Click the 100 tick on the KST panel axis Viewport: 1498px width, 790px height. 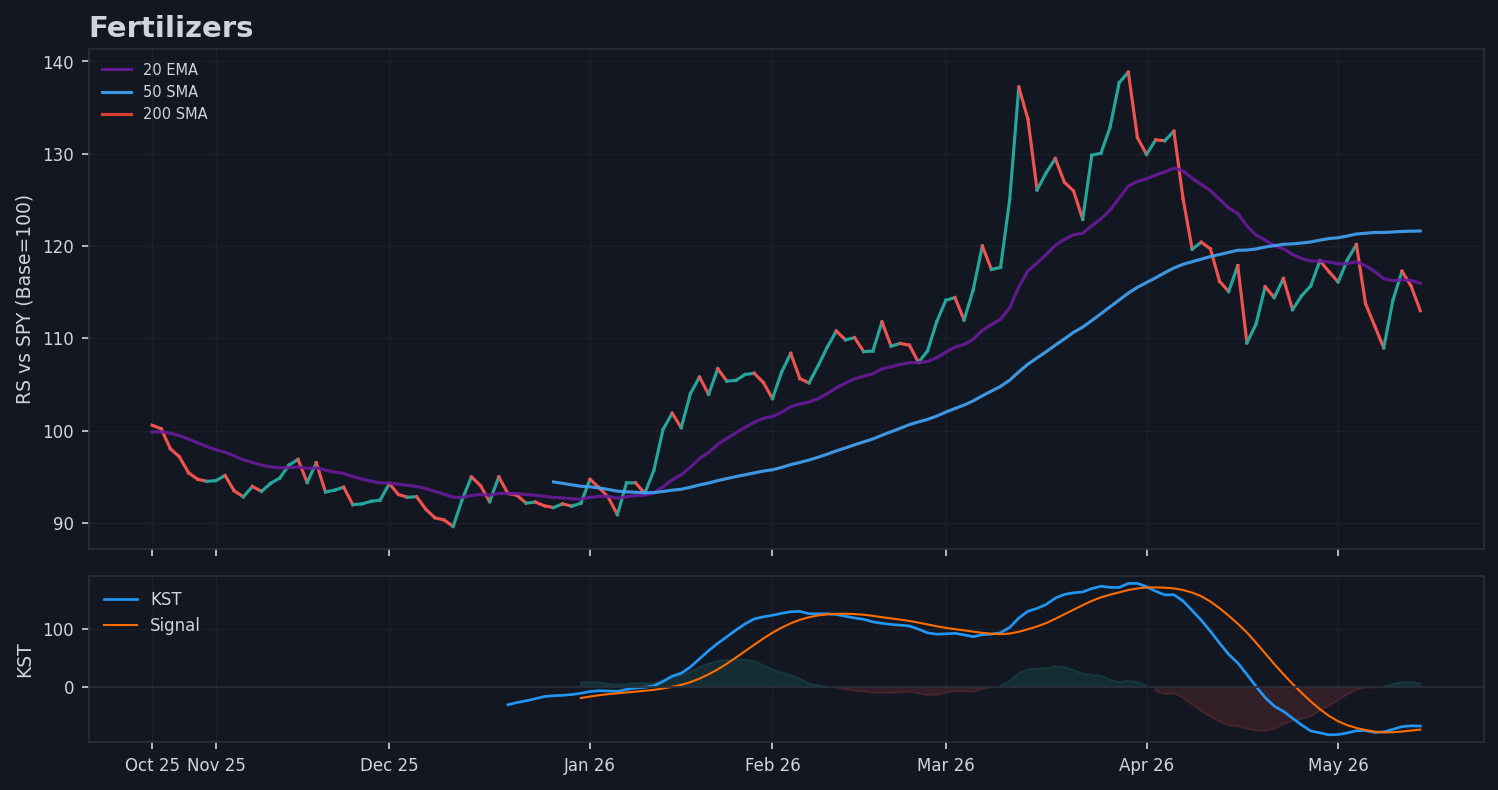(59, 629)
